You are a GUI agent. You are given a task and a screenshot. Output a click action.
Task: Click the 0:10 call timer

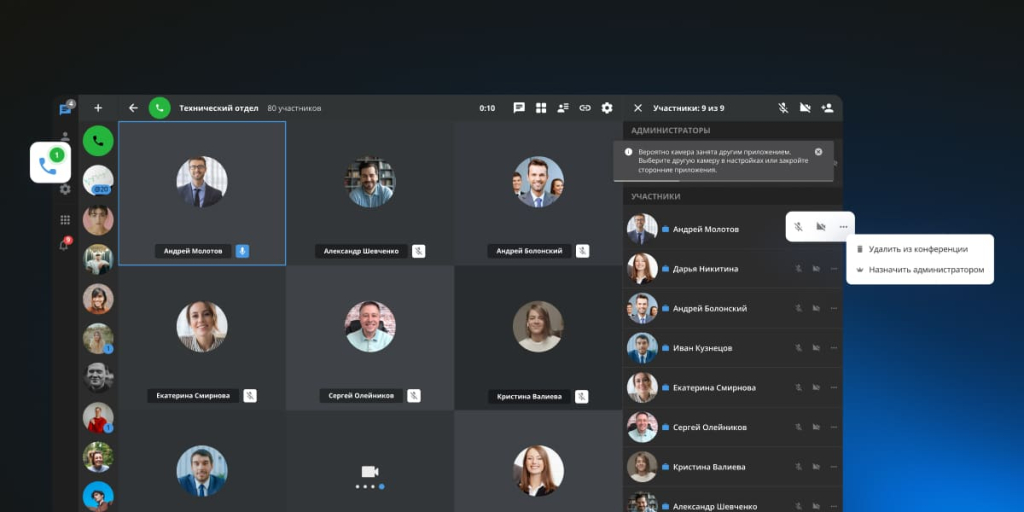click(x=487, y=108)
